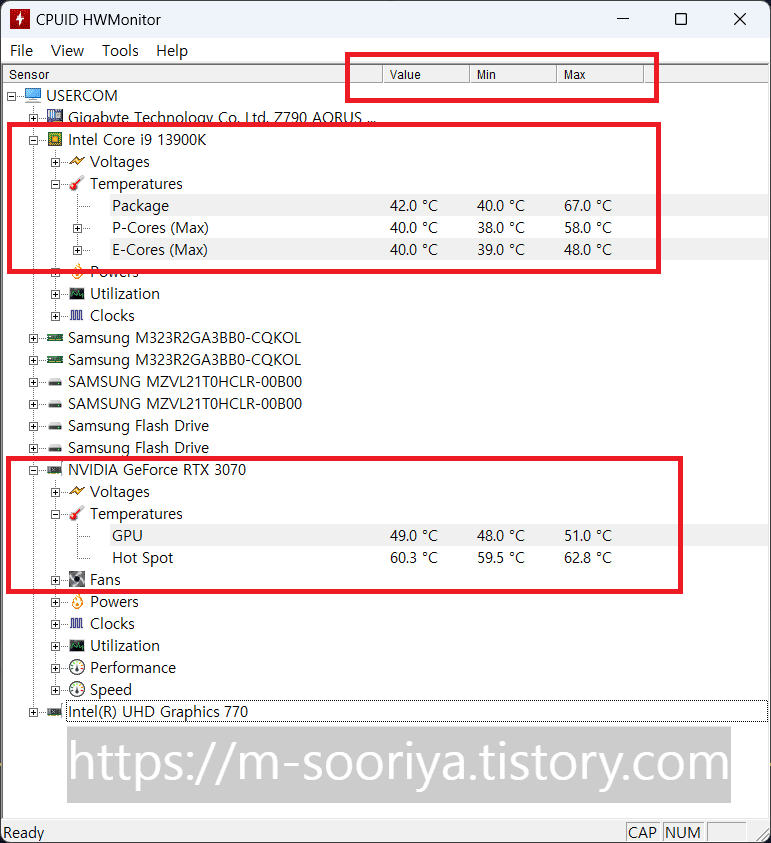Expand the GPU Voltages node
771x843 pixels.
(55, 492)
